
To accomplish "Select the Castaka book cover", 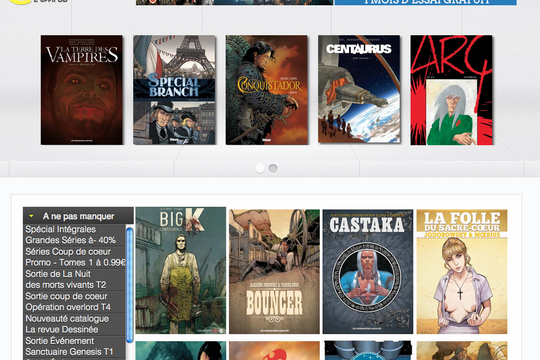I will 368,271.
